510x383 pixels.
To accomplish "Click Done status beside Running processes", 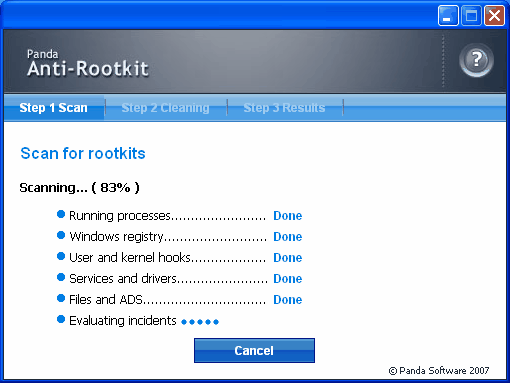I will click(288, 216).
